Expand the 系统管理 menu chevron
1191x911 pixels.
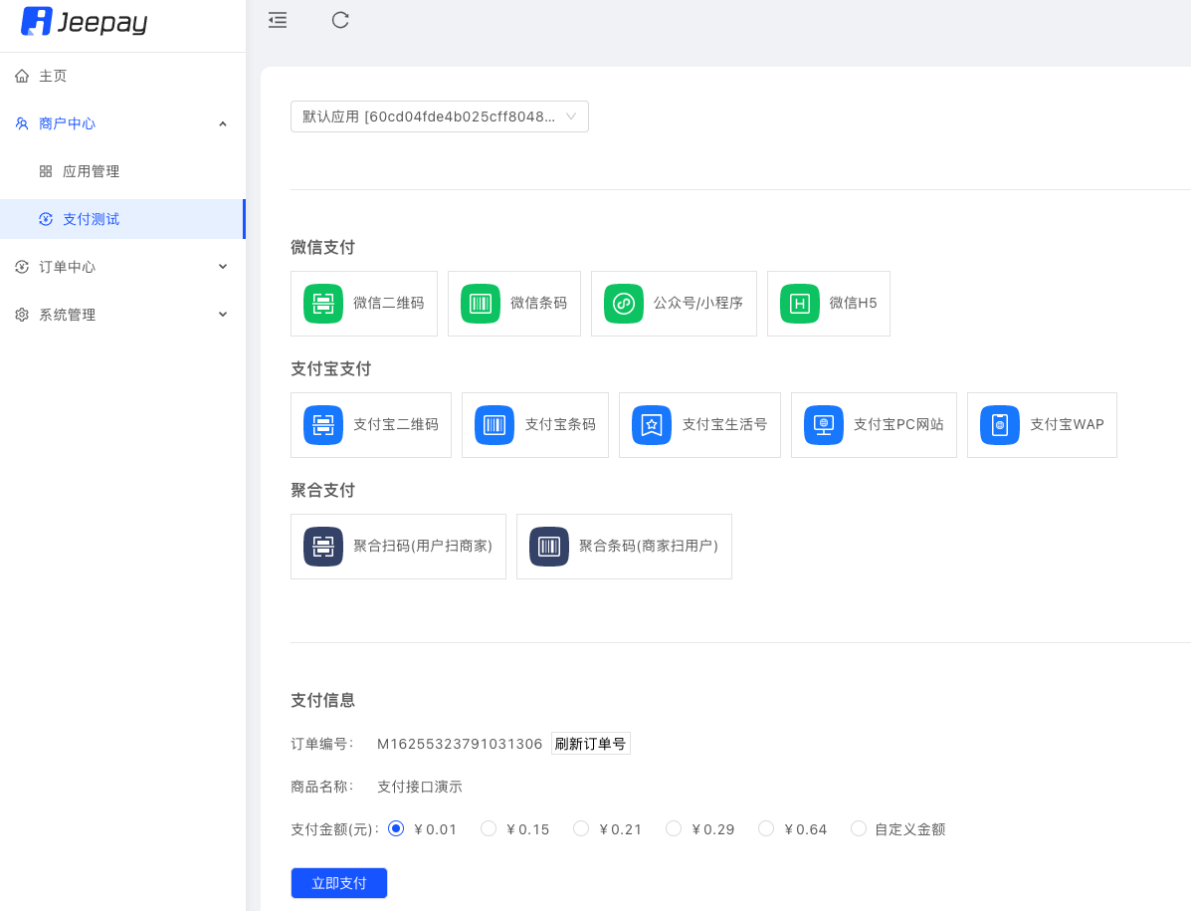point(223,315)
